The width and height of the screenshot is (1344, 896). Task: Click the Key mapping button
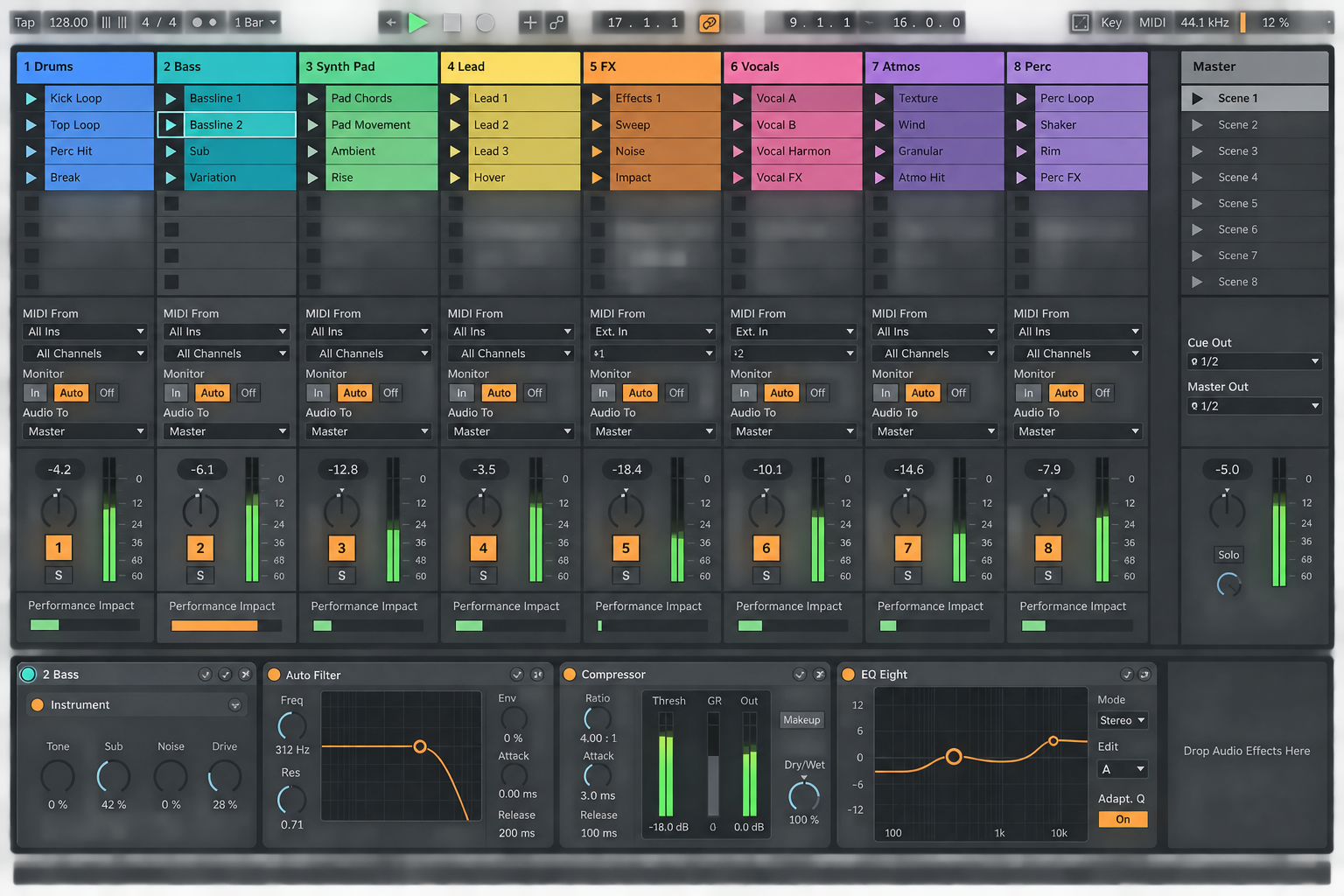[x=1111, y=23]
